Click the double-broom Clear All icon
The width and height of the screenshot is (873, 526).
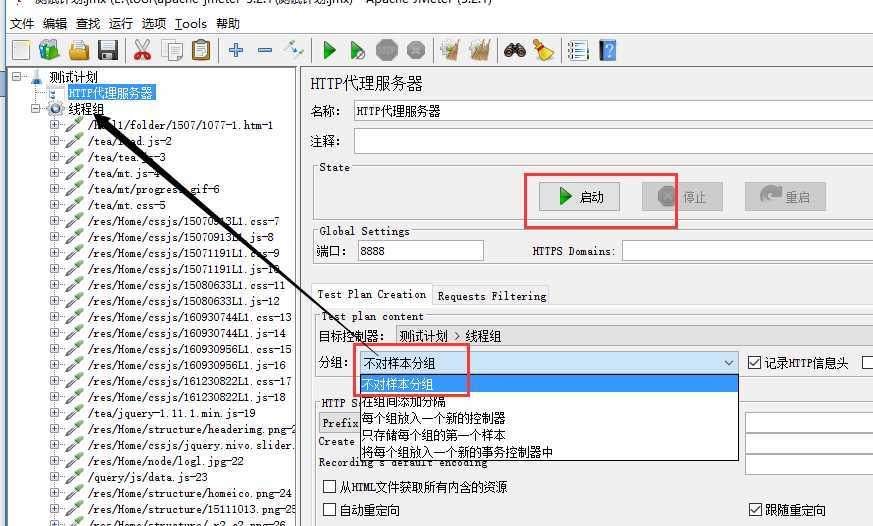[480, 51]
